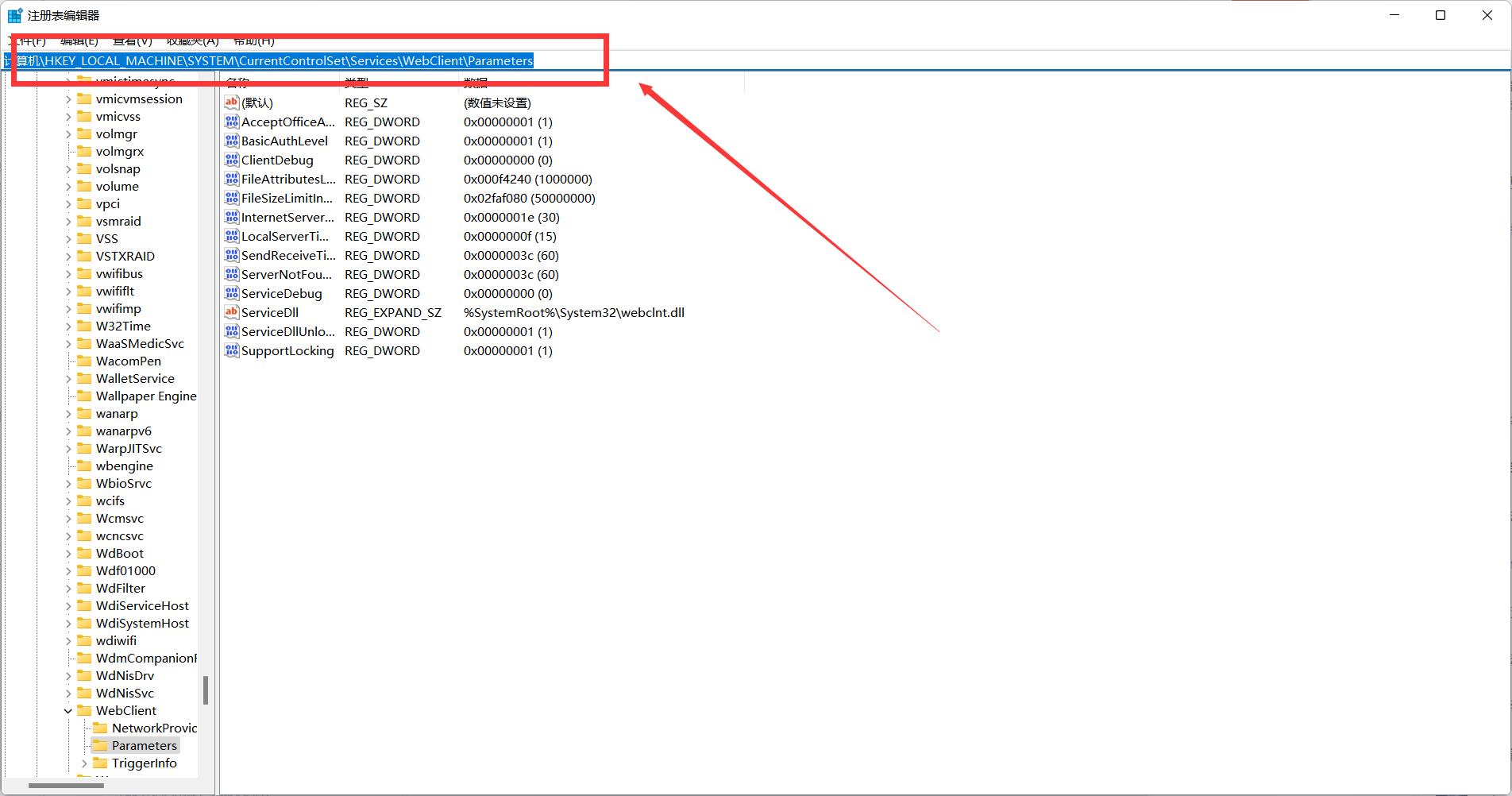Image resolution: width=1512 pixels, height=796 pixels.
Task: Click the folder icon of TriggerInfo key
Action: point(100,763)
